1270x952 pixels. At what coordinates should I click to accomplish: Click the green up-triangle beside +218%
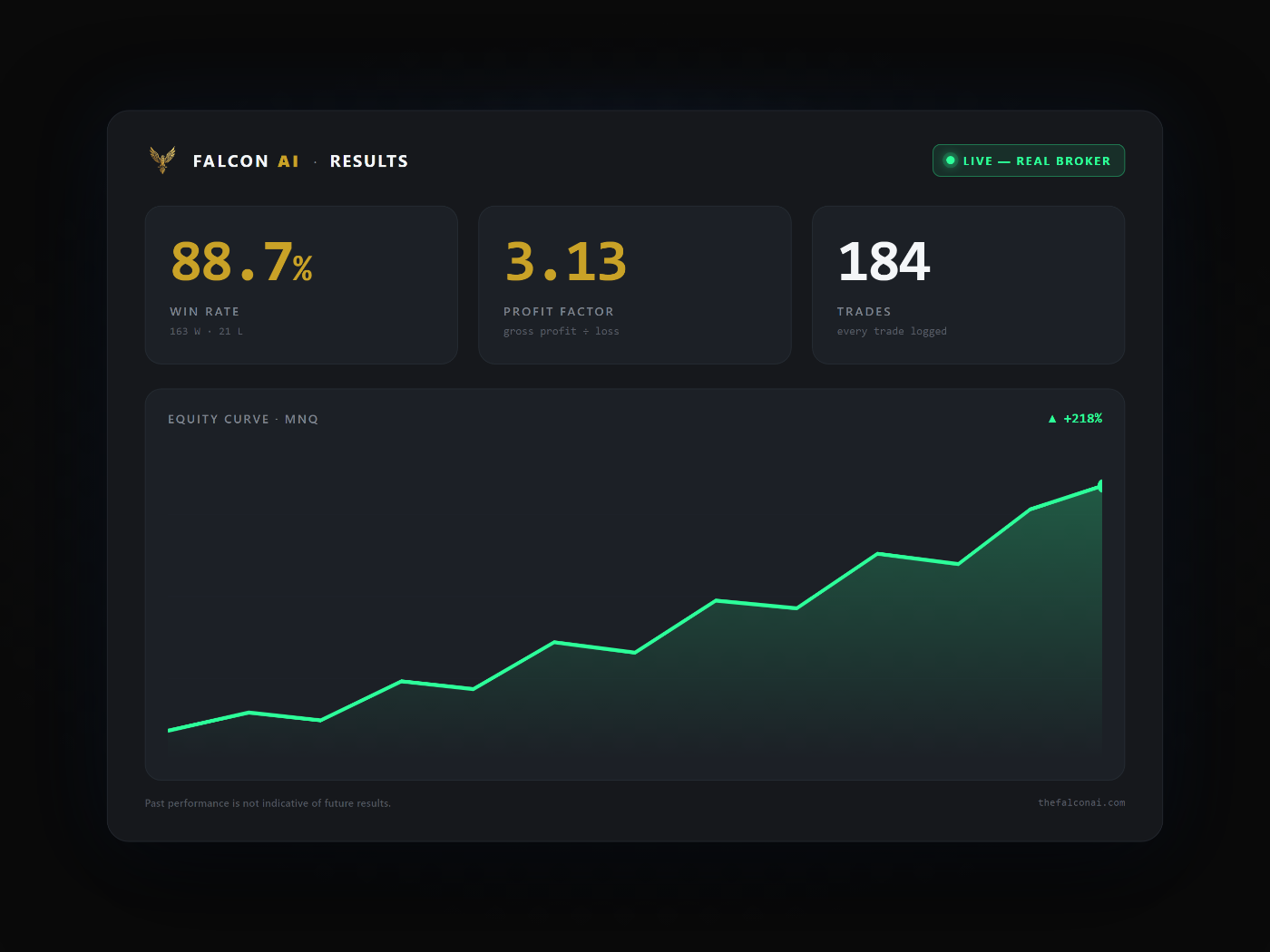1052,419
